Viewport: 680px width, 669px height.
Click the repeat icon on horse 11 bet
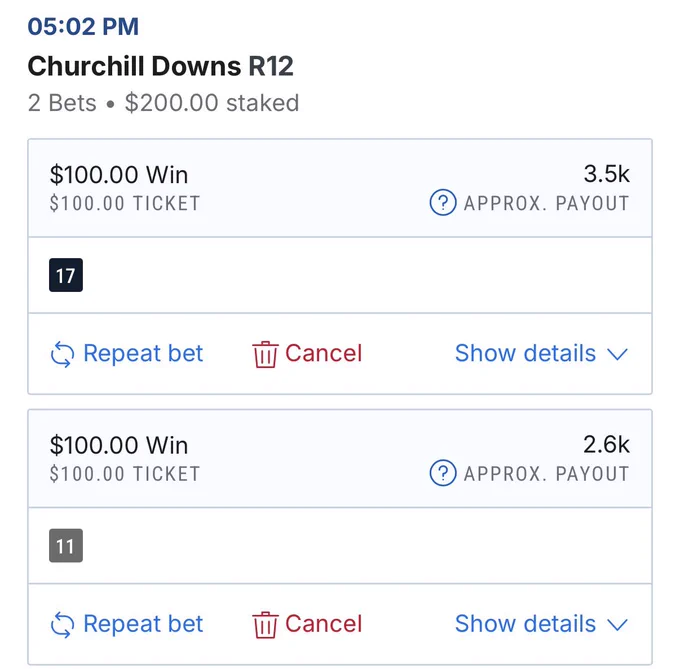click(x=62, y=625)
